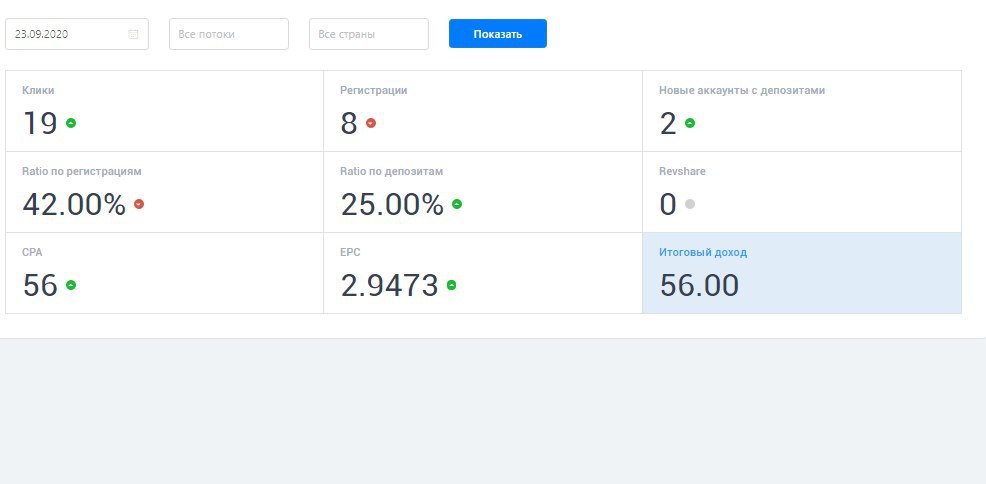986x484 pixels.
Task: Select the Клики label
Action: pos(38,91)
